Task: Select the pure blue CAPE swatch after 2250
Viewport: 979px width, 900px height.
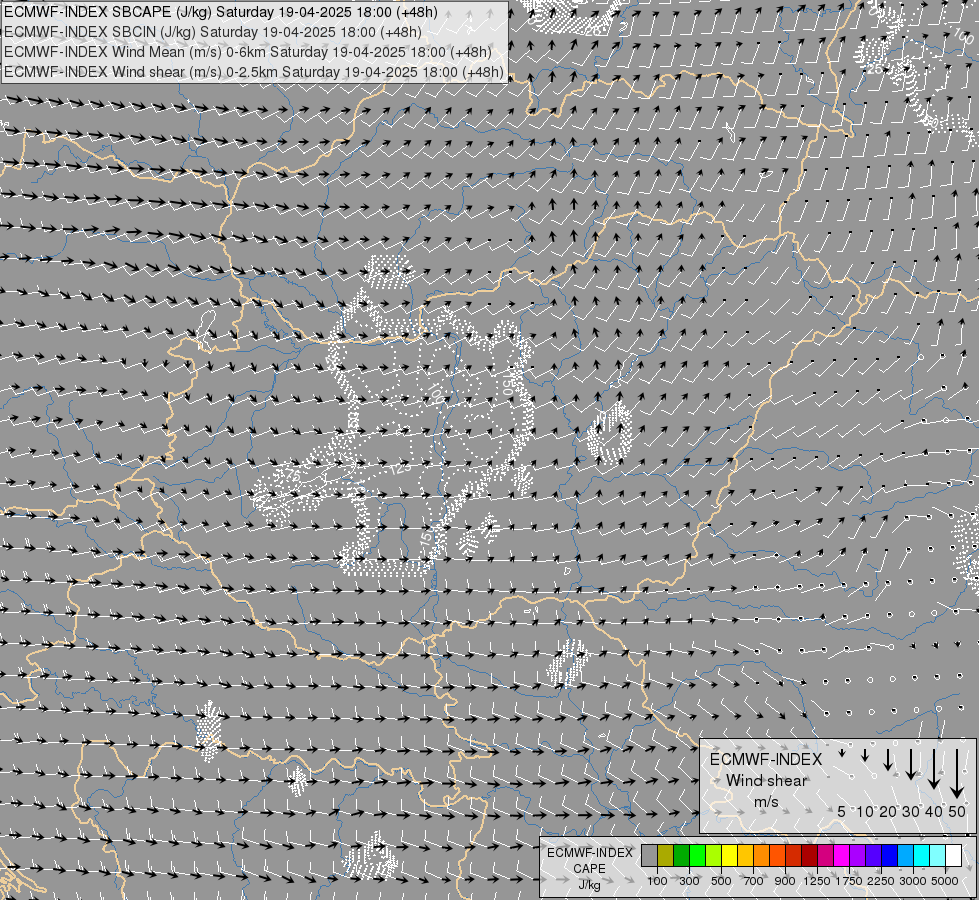Action: coord(890,856)
